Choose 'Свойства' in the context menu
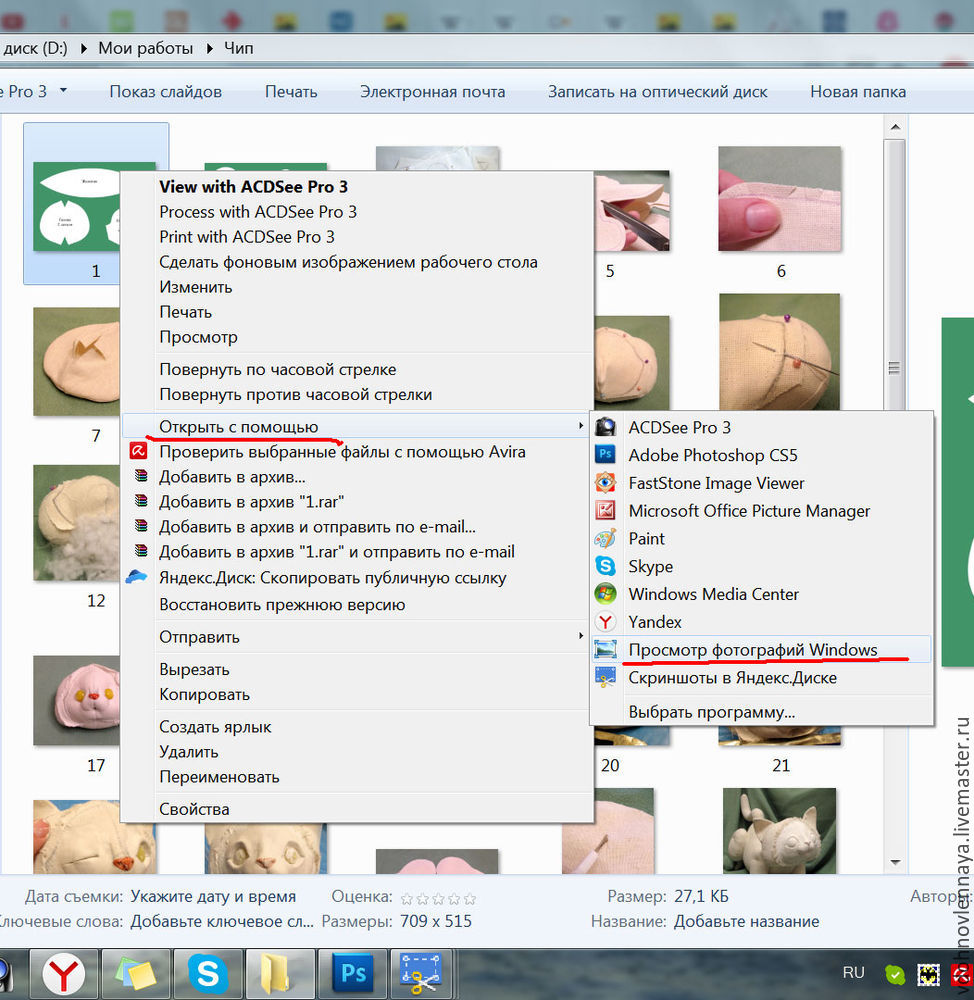 pyautogui.click(x=194, y=809)
